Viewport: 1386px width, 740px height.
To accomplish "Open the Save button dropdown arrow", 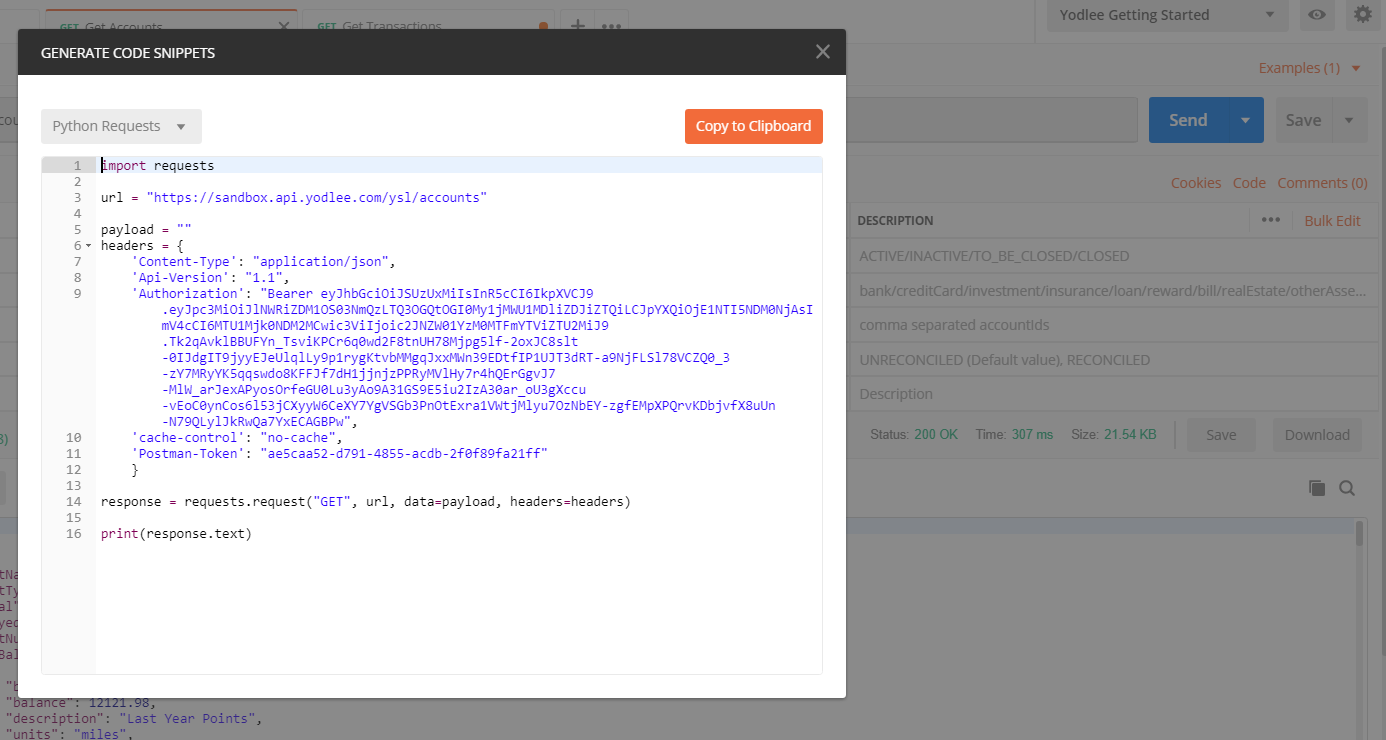I will 1349,120.
